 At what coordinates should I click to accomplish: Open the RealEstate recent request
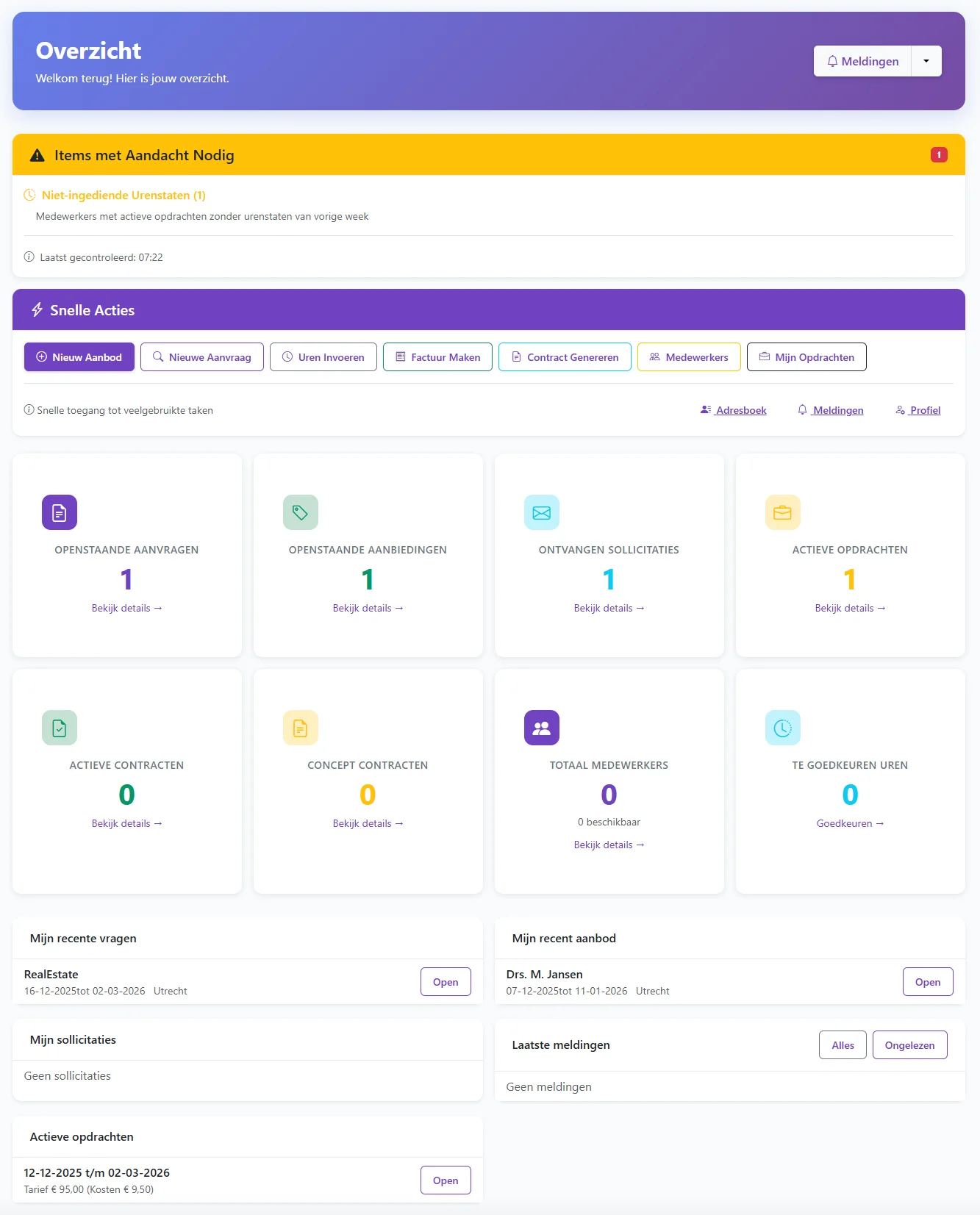446,982
